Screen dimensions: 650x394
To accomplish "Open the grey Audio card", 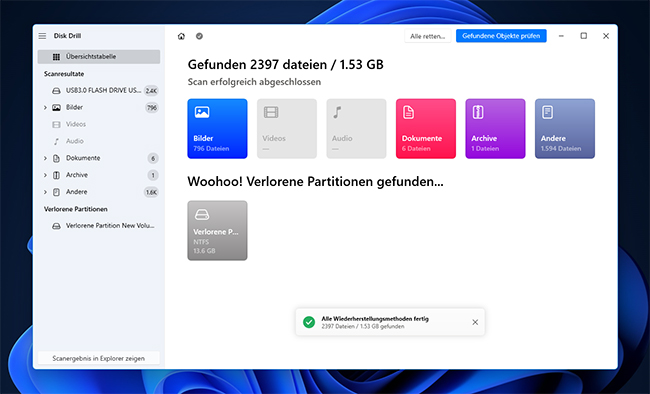I will click(356, 129).
